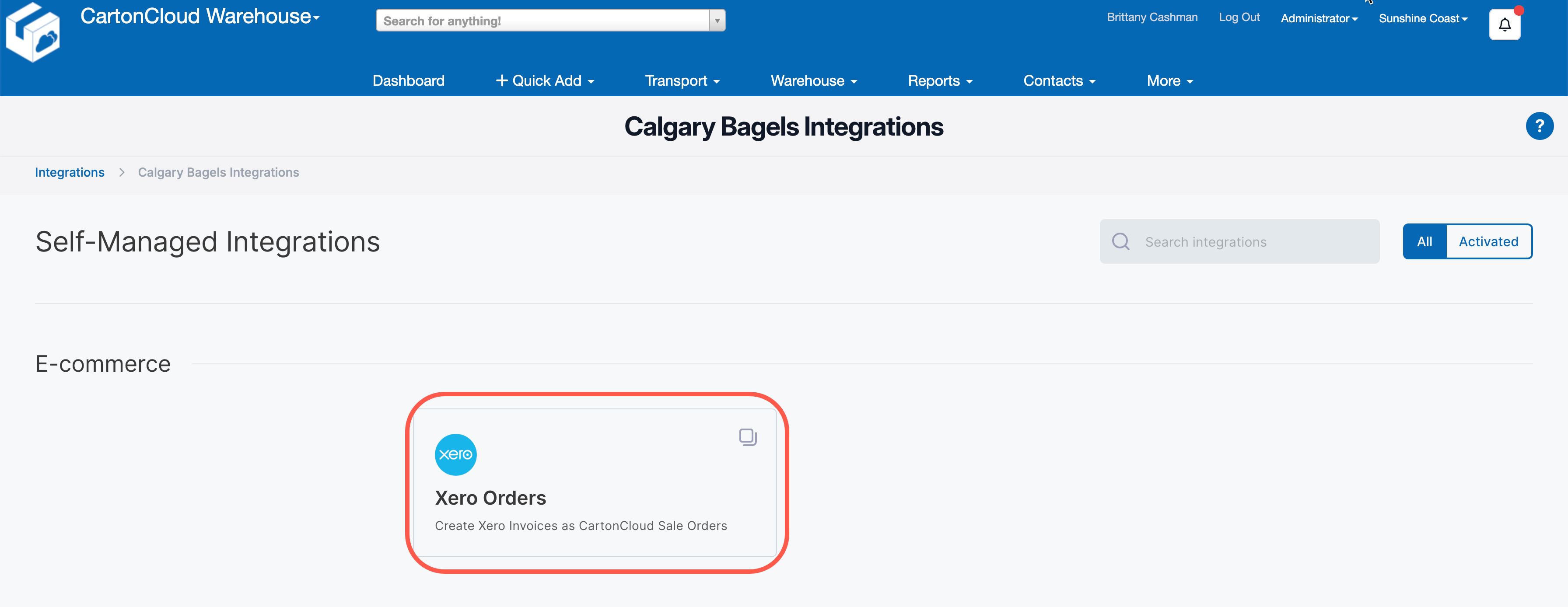Navigate back via Integrations breadcrumb link
Image resolution: width=1568 pixels, height=607 pixels.
(x=70, y=172)
